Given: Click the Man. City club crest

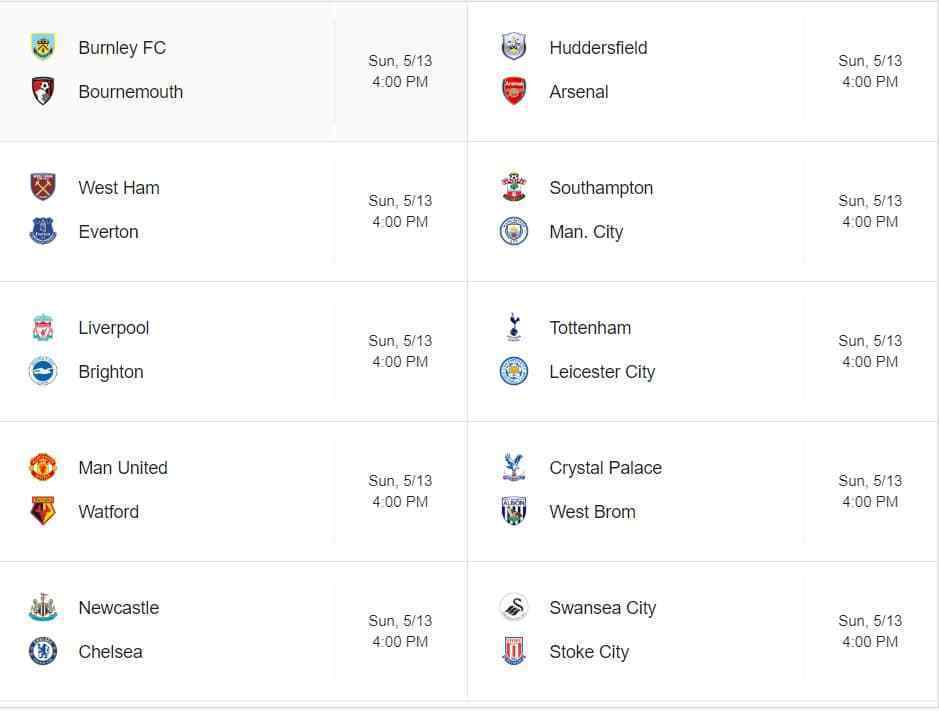Looking at the screenshot, I should coord(514,231).
